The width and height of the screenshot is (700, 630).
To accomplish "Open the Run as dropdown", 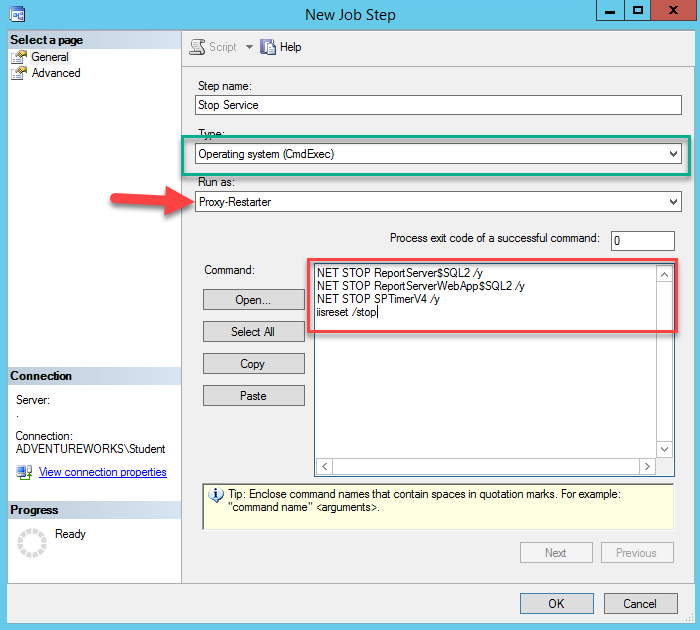I will 673,202.
